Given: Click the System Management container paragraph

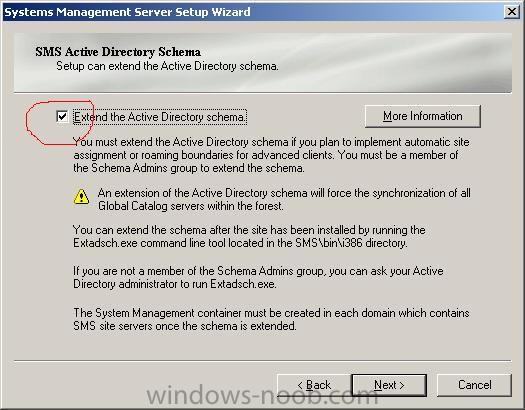Looking at the screenshot, I should click(x=271, y=319).
